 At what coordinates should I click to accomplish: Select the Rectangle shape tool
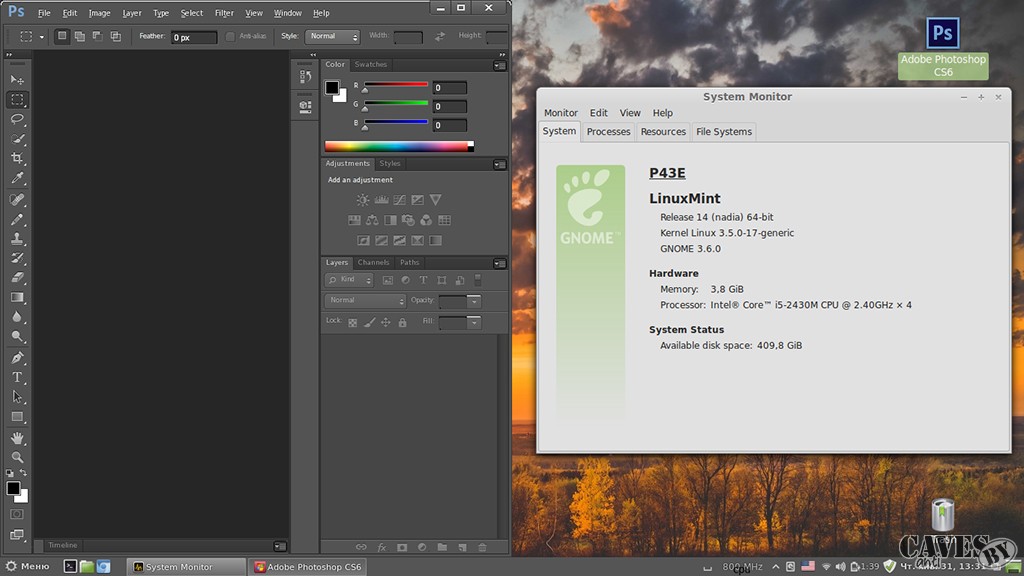click(17, 417)
